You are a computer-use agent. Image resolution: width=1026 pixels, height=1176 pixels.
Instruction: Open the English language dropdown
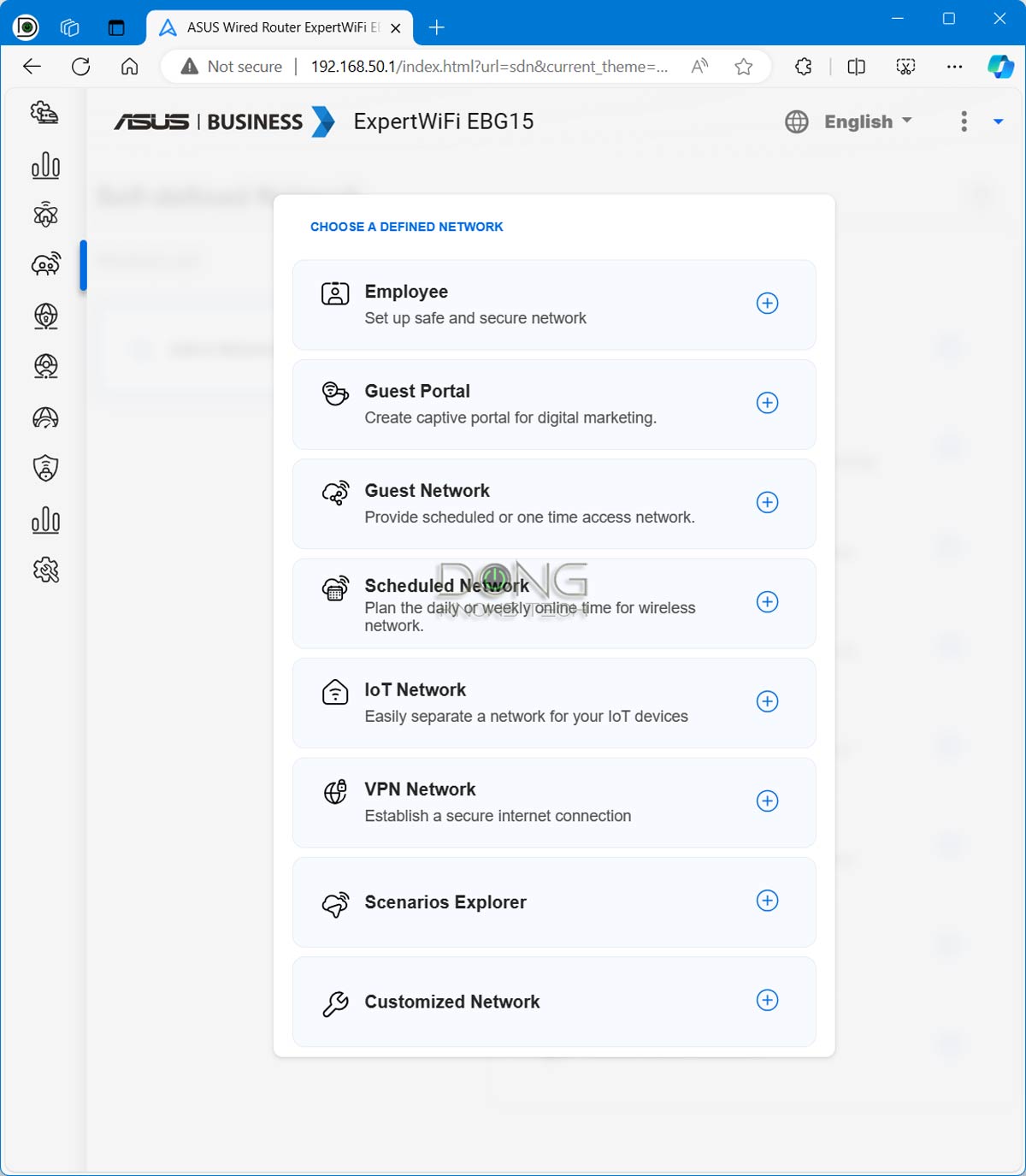[x=868, y=121]
